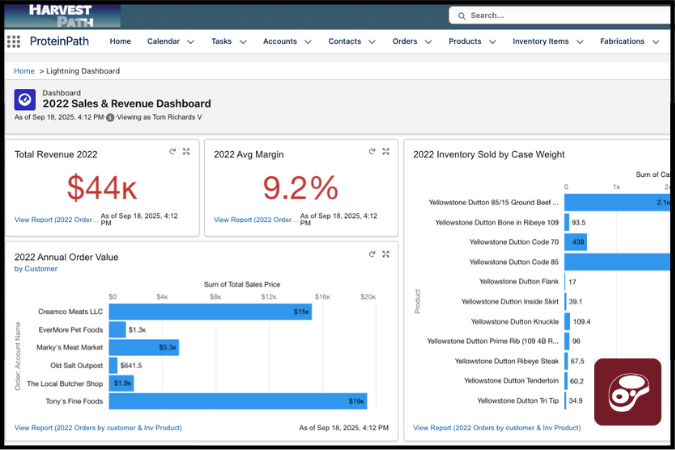Open the Contacts dropdown arrow

pyautogui.click(x=372, y=42)
